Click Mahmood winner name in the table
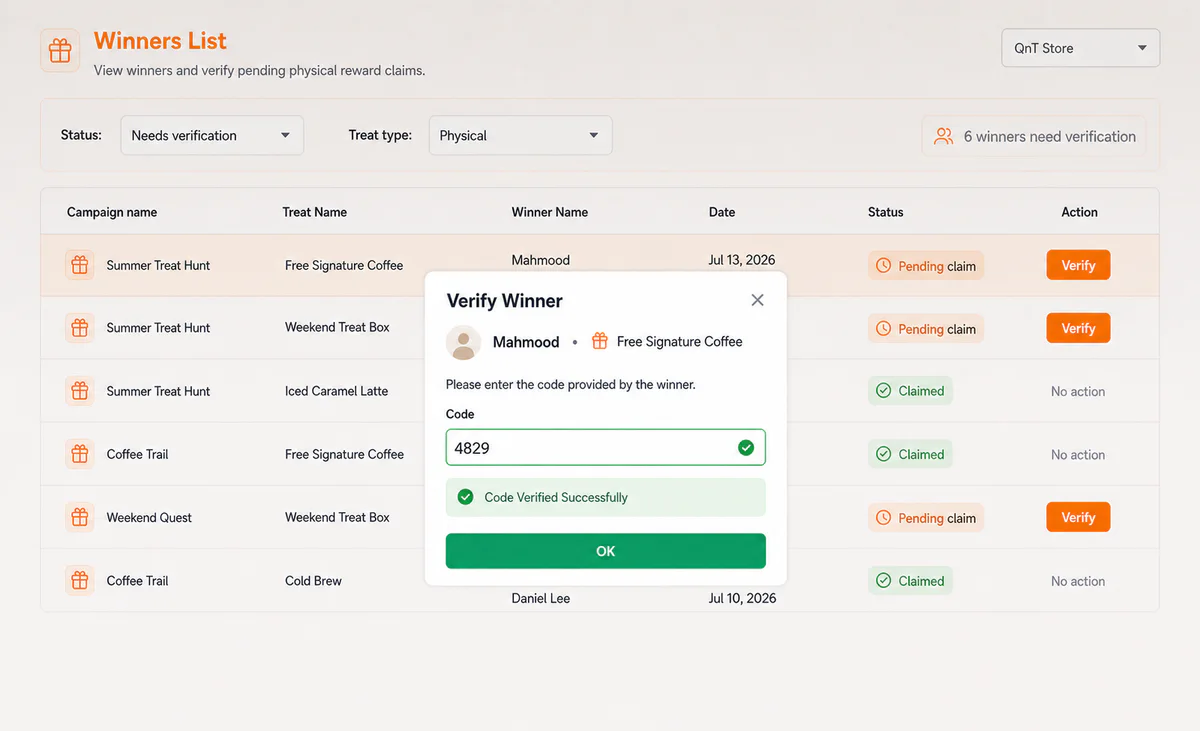Screen dimensions: 1200x731 (x=541, y=260)
